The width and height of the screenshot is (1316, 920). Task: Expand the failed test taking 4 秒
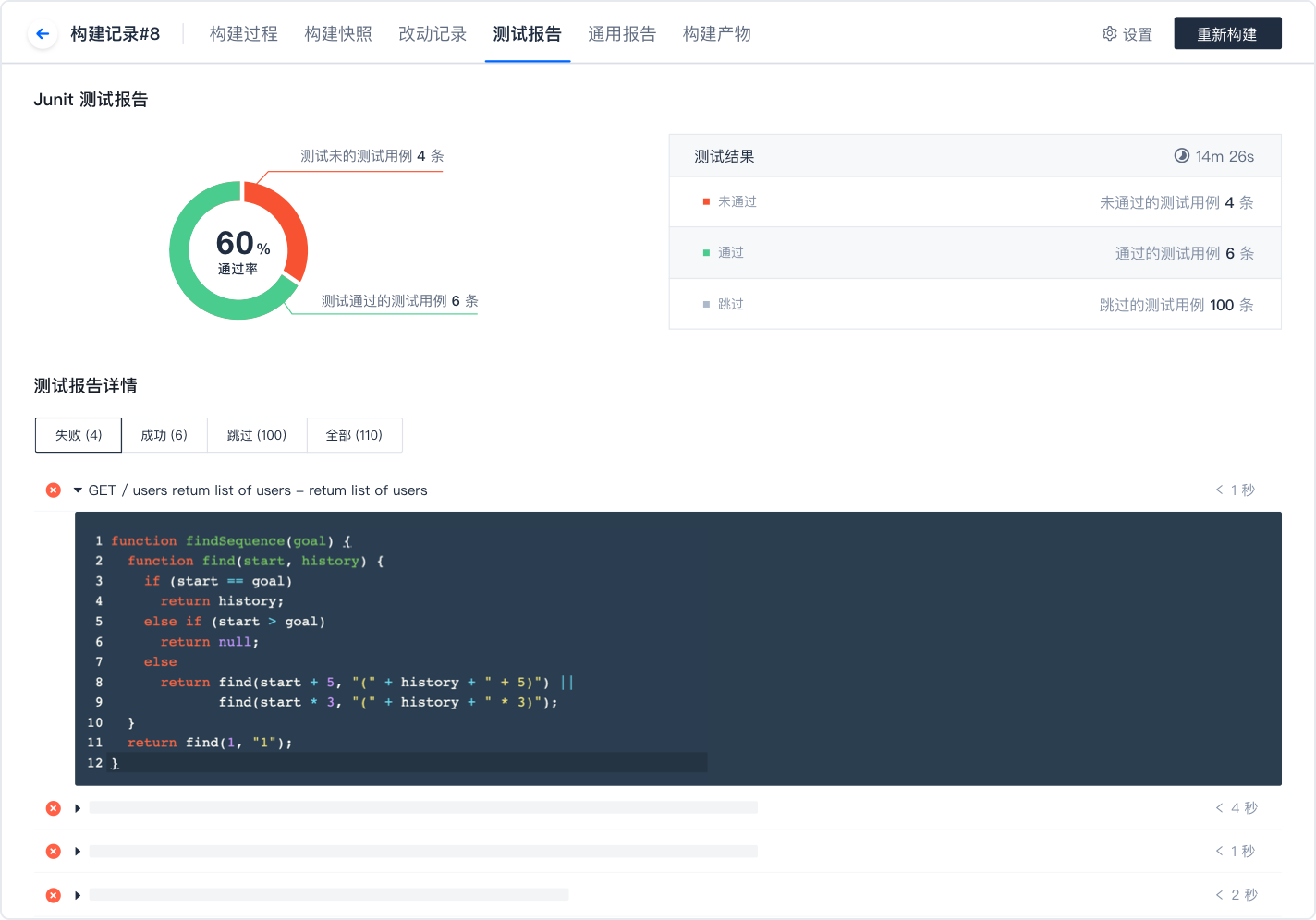tap(78, 808)
